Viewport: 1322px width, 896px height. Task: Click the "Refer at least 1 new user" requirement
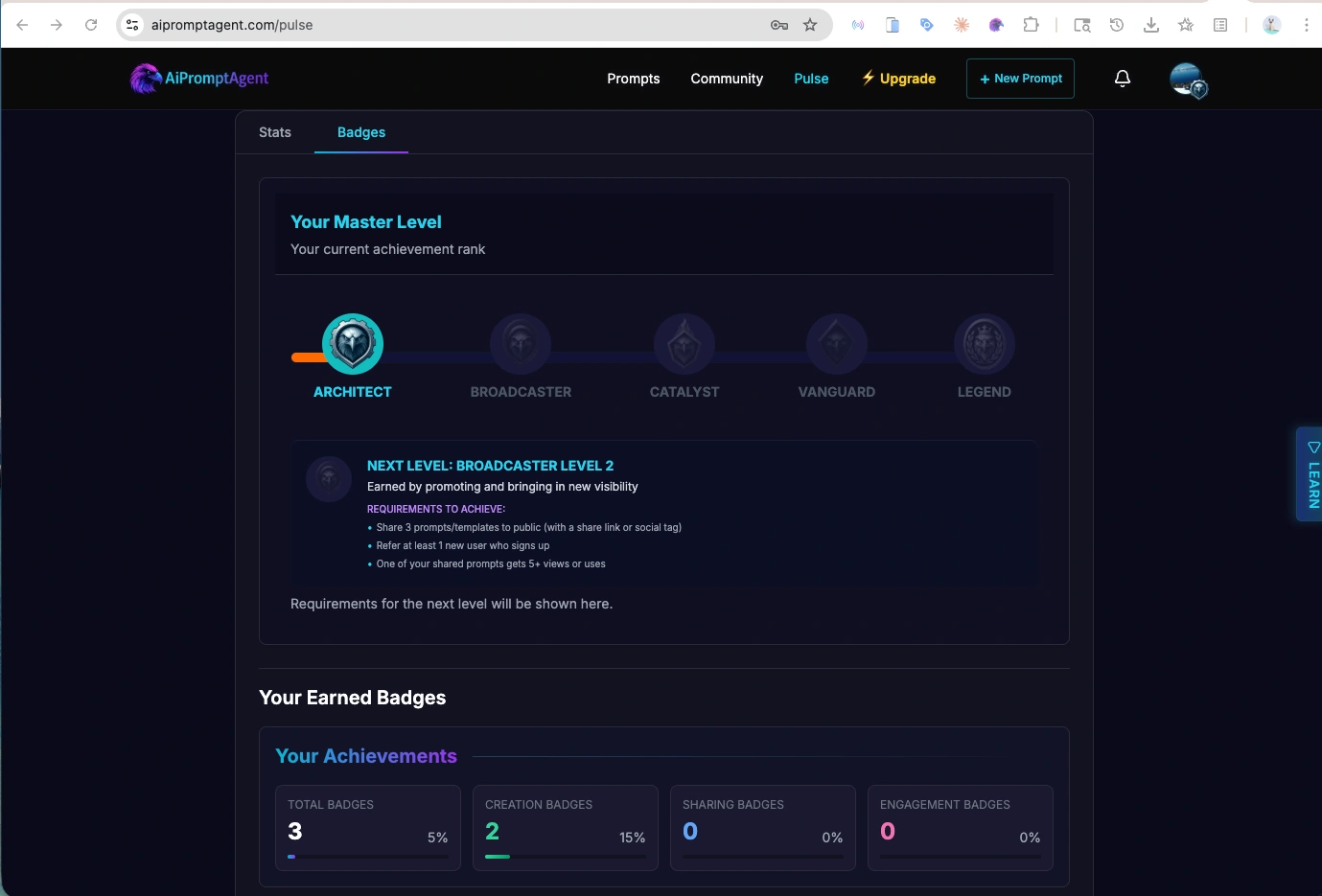coord(463,545)
